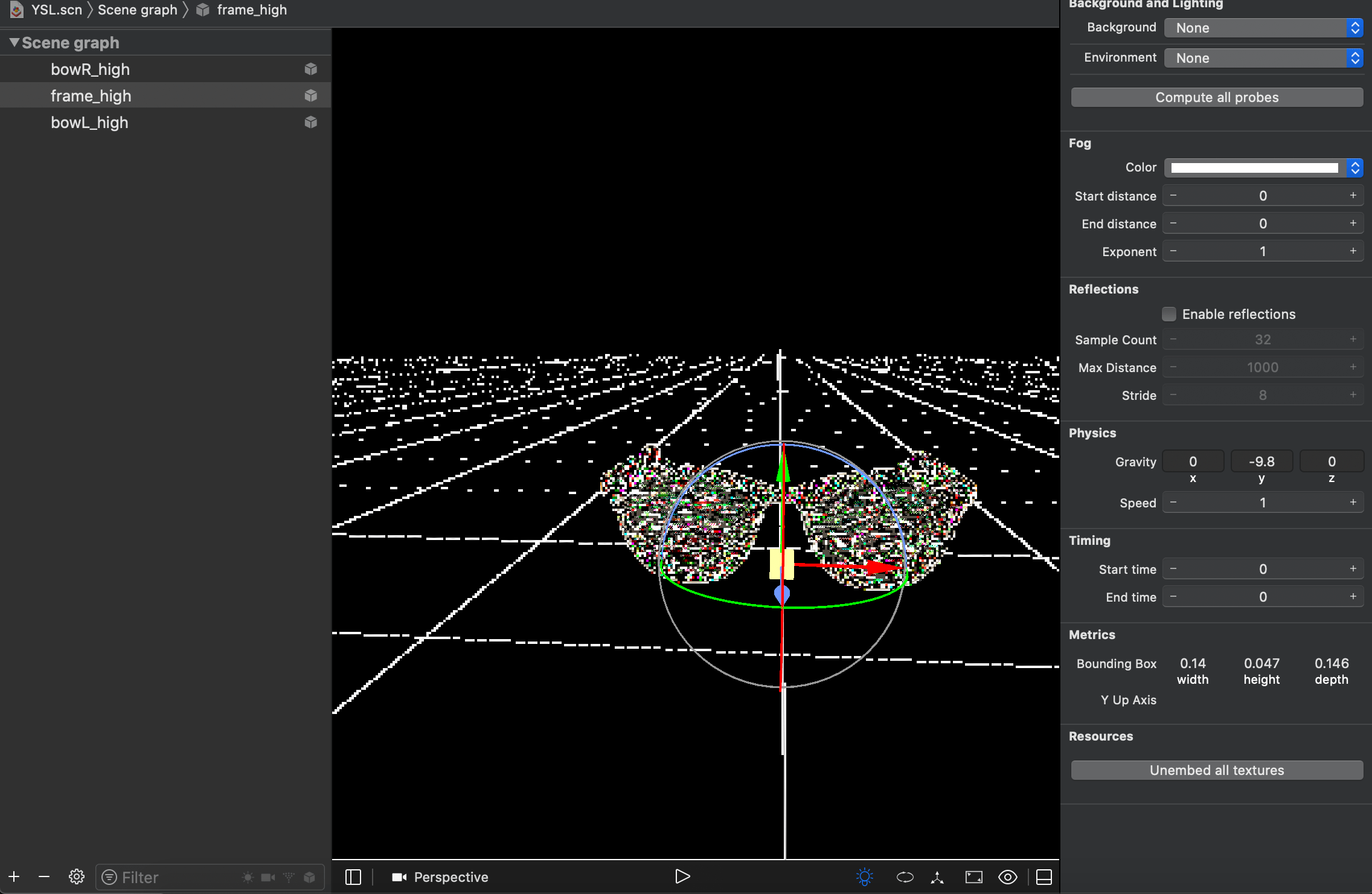Viewport: 1372px width, 894px height.
Task: Filter scene graph to show only cameras
Action: [268, 876]
